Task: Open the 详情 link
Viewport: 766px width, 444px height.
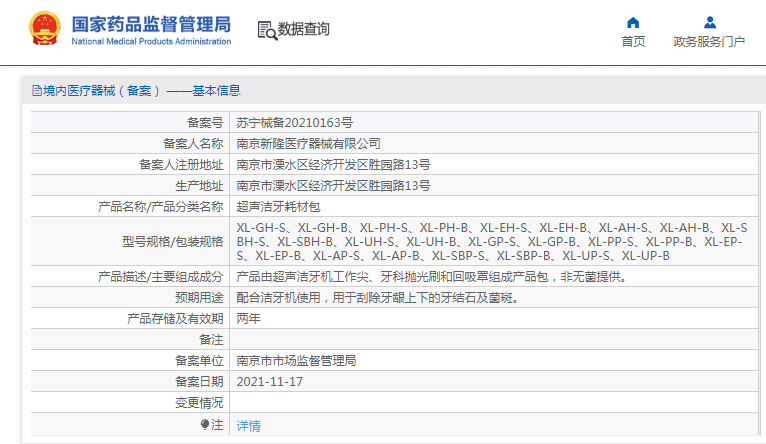Action: (x=248, y=425)
